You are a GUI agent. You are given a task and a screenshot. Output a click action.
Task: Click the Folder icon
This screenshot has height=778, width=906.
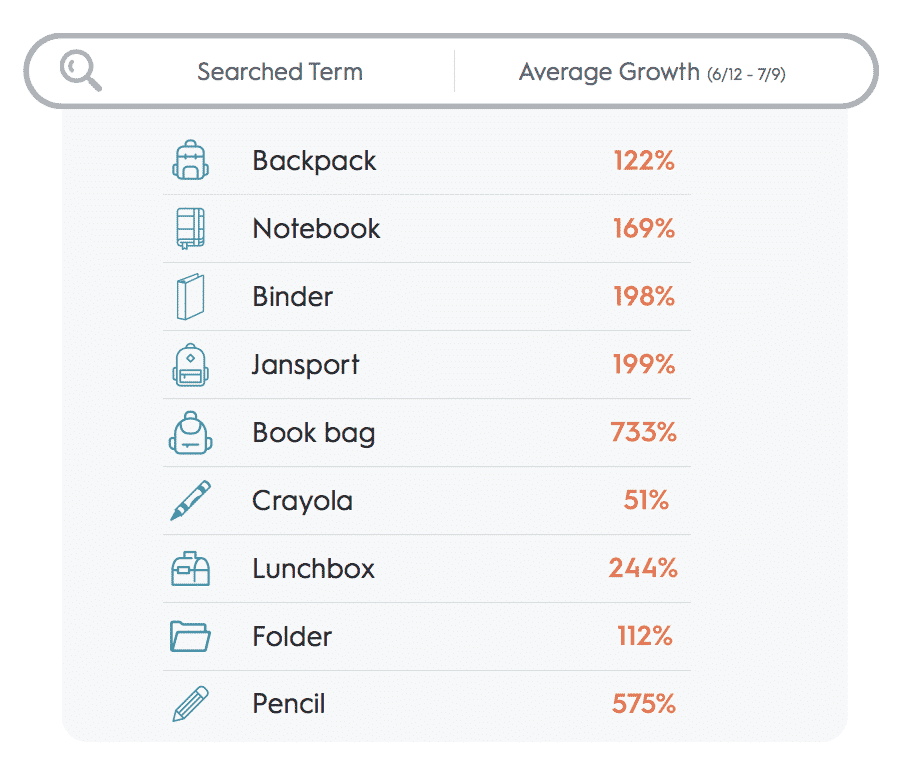click(191, 636)
